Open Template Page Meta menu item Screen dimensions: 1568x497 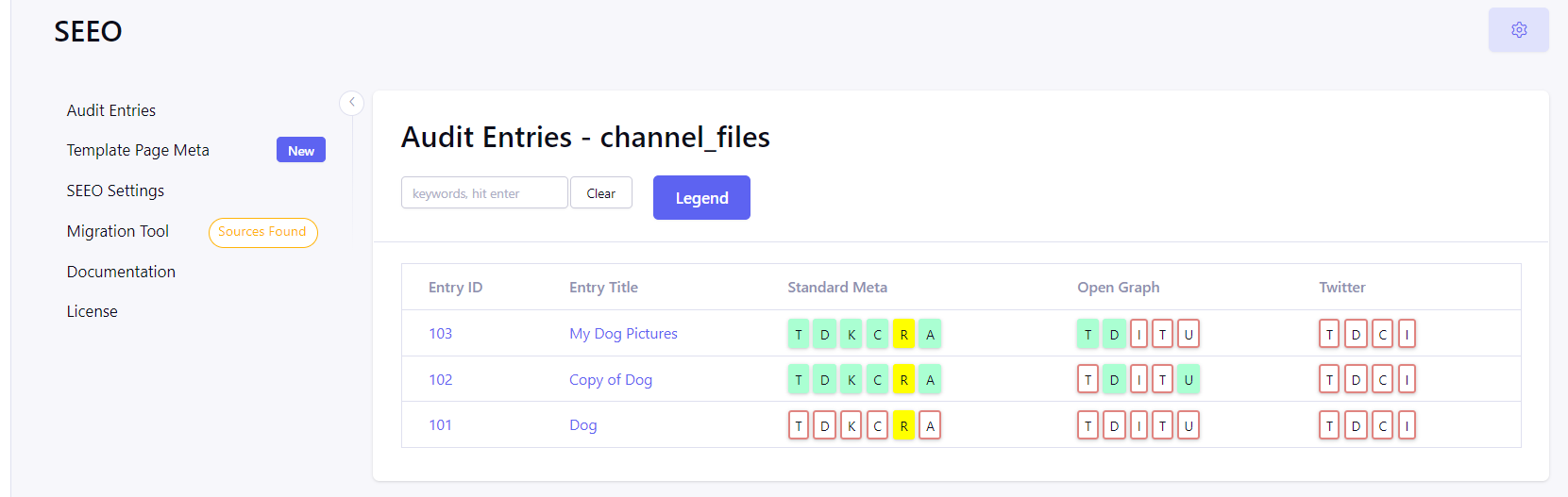(x=138, y=150)
